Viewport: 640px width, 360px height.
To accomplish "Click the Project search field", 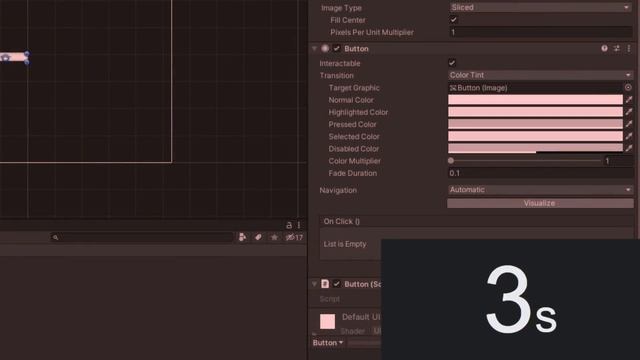I will tap(142, 237).
